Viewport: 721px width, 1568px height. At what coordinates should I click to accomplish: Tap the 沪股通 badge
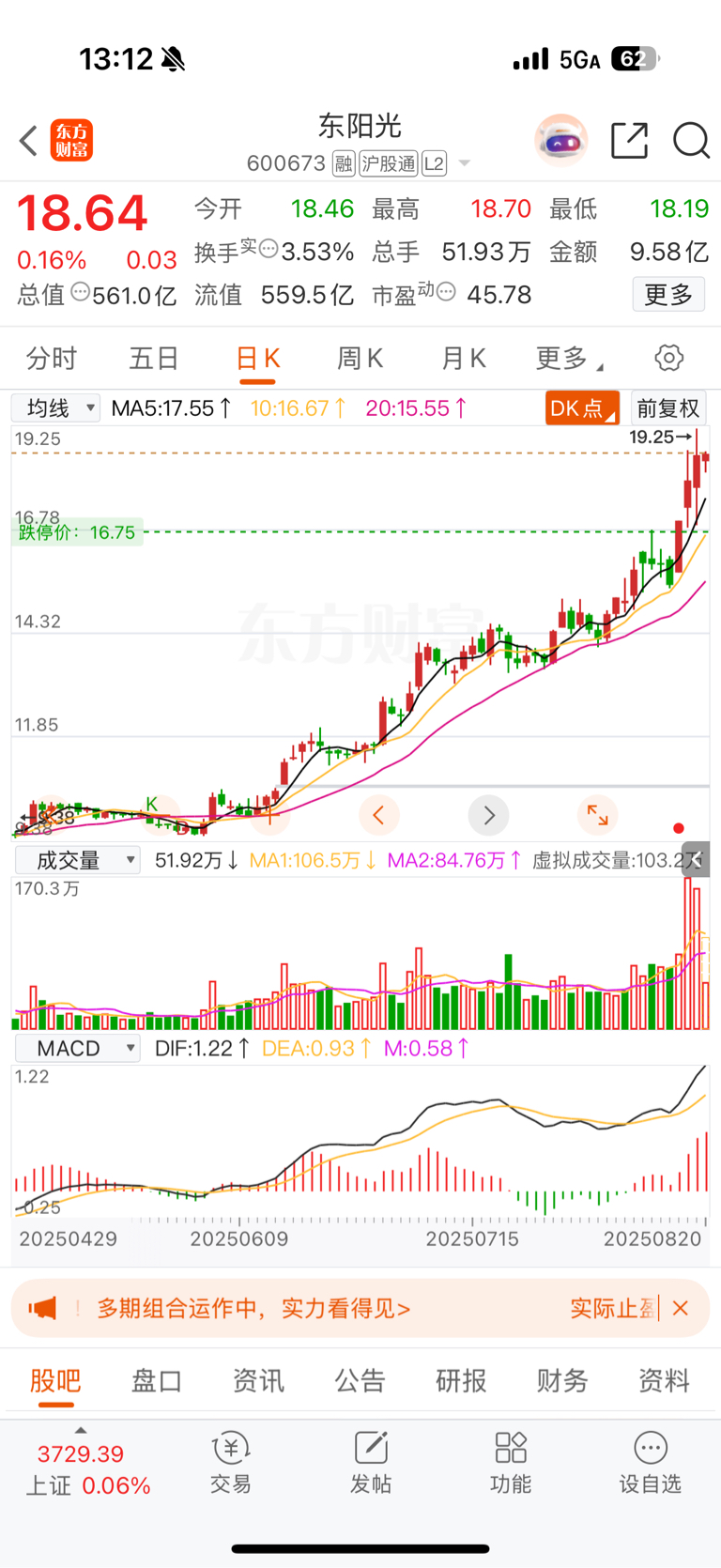click(388, 164)
